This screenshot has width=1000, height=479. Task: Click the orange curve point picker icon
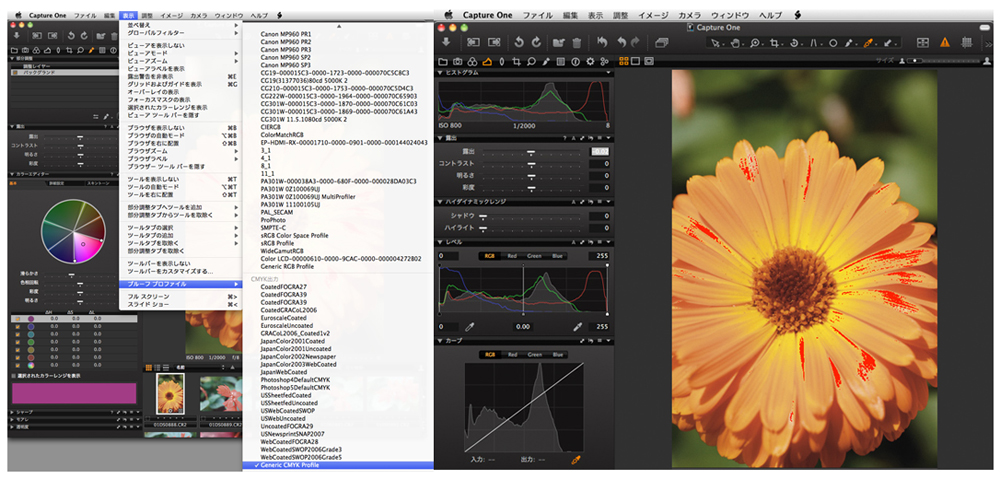click(x=577, y=459)
